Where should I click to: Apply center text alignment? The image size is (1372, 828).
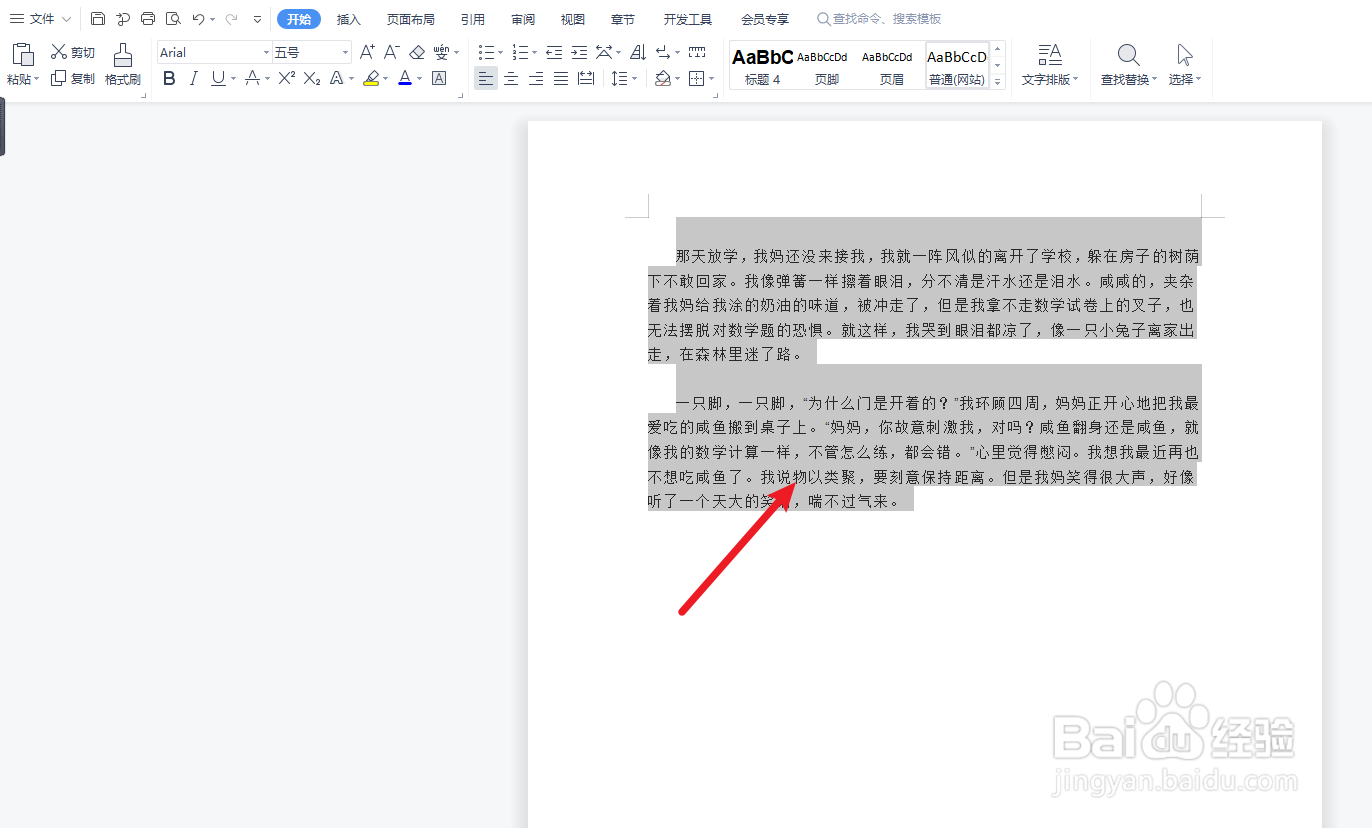coord(510,78)
